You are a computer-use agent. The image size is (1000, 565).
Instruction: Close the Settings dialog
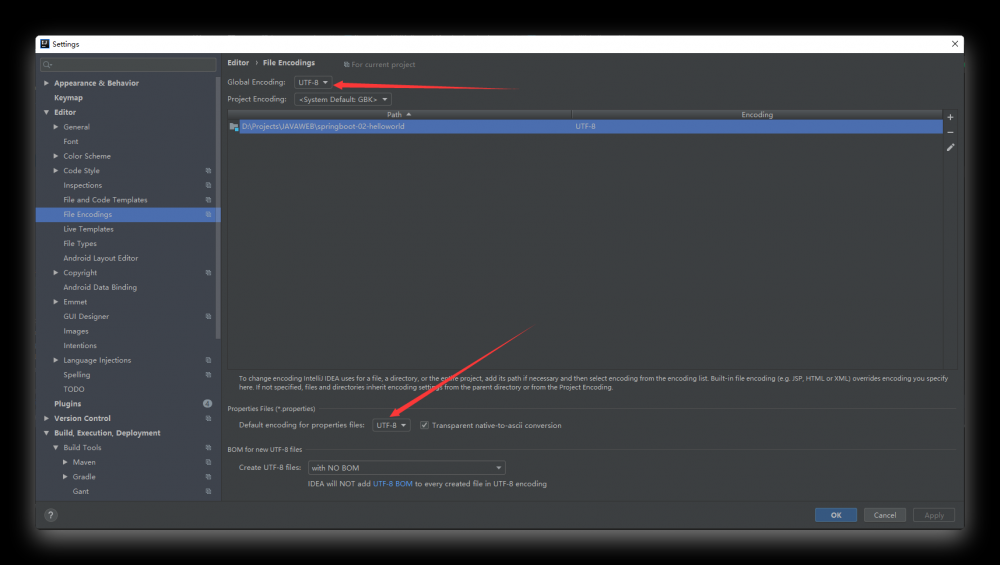(x=955, y=44)
